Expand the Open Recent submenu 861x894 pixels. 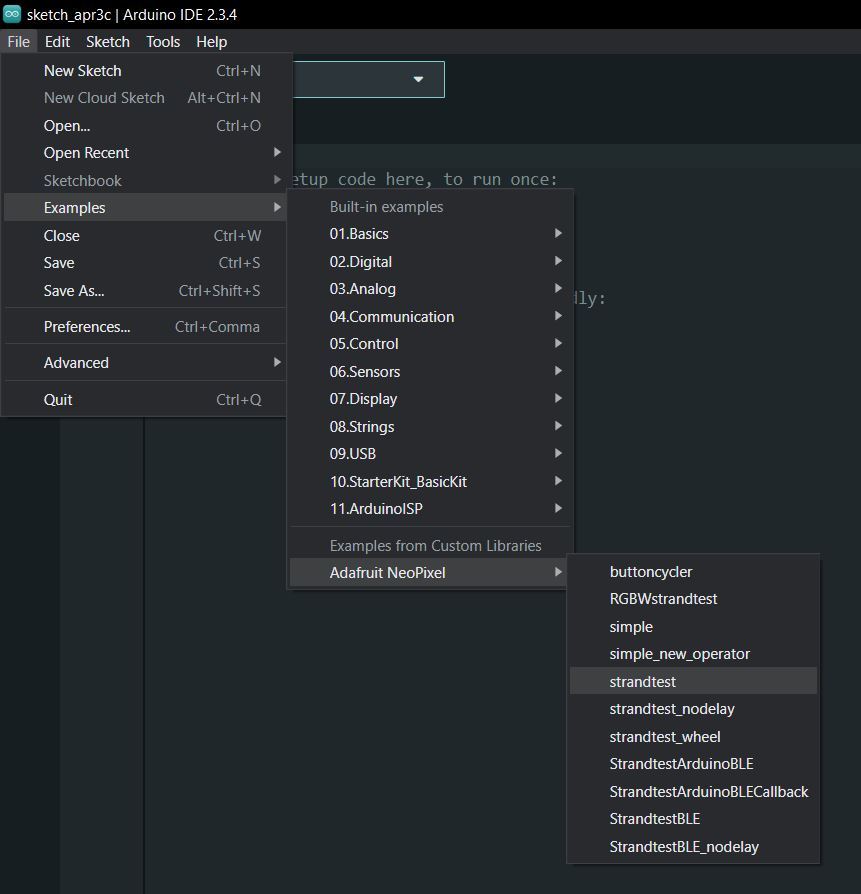point(145,153)
